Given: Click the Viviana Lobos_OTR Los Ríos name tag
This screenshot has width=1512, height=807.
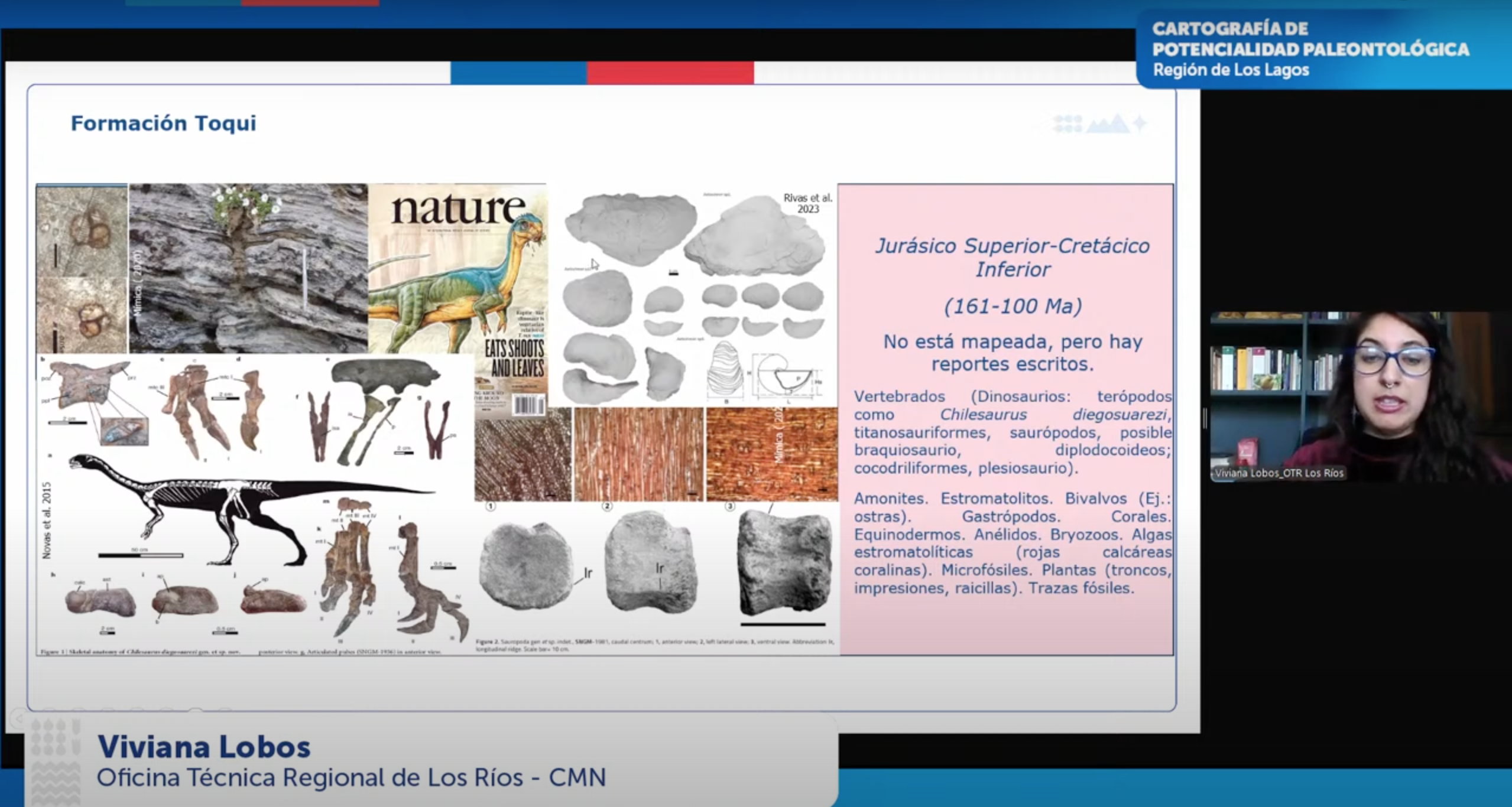Looking at the screenshot, I should [1279, 473].
